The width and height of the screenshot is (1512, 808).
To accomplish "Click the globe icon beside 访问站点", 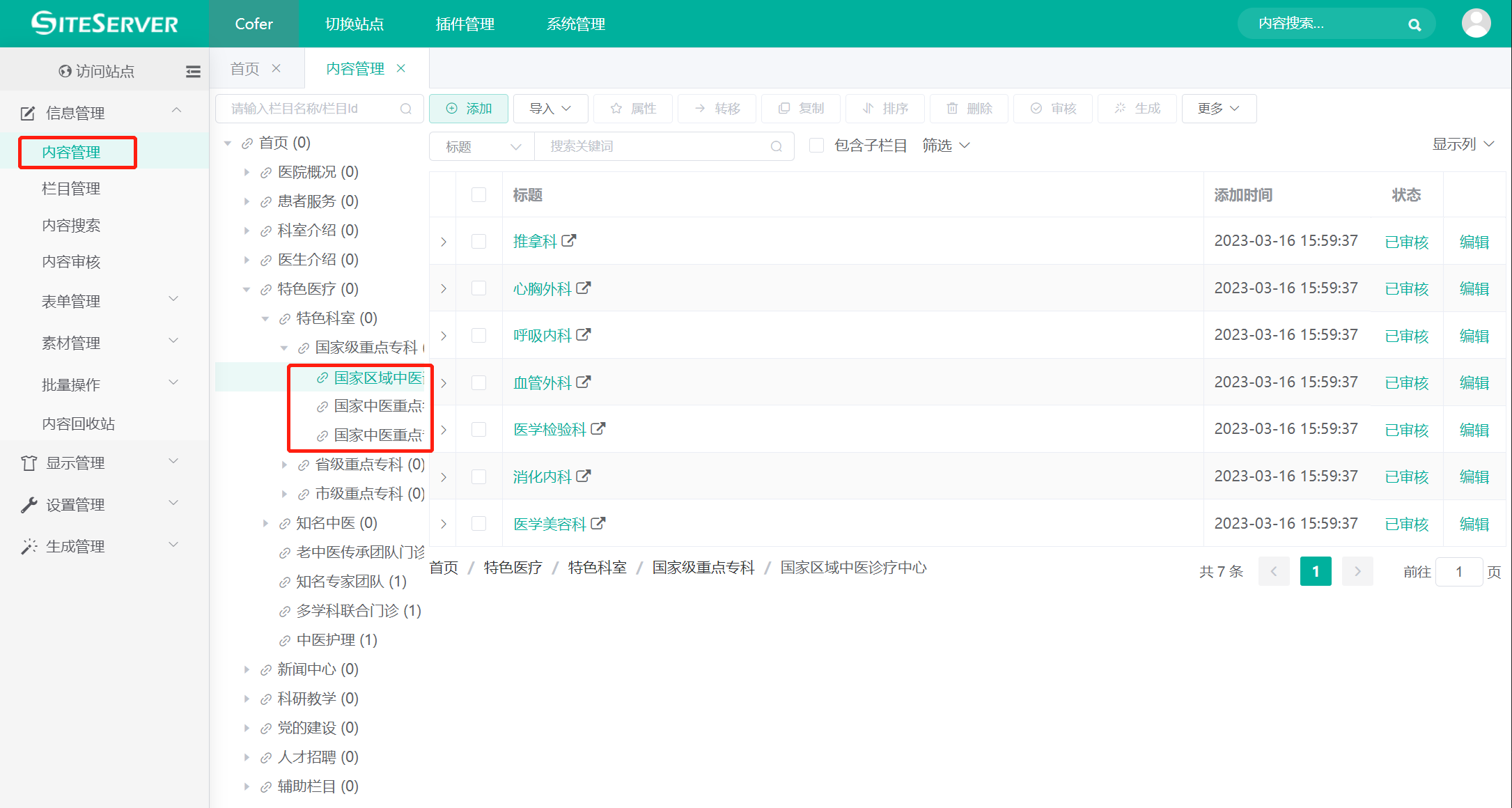I will (x=65, y=71).
